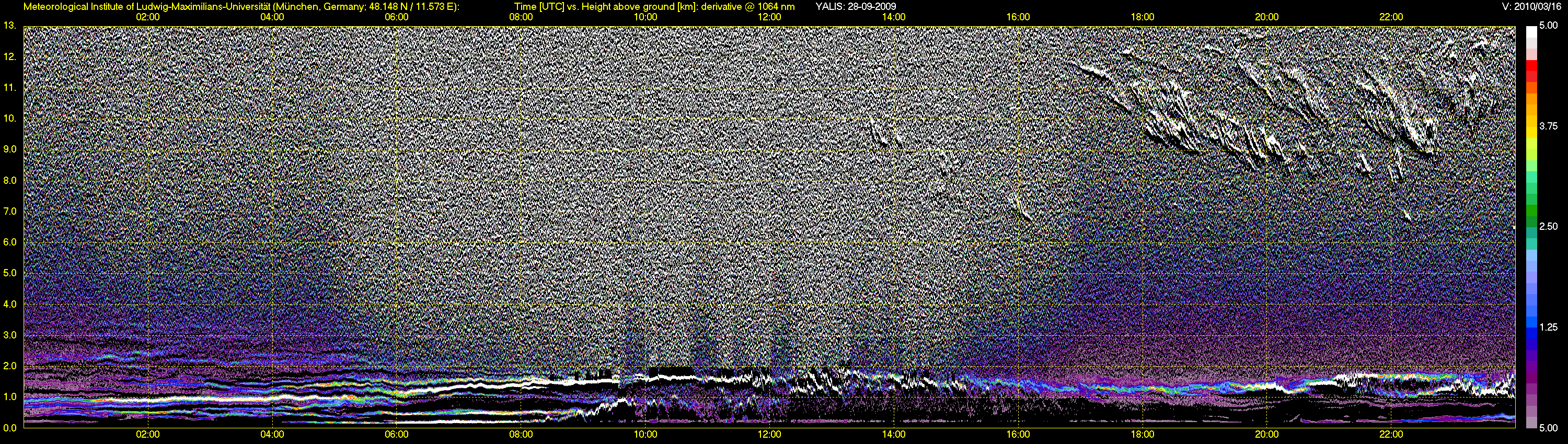Select the 12:00 tick on the top time axis

pyautogui.click(x=769, y=17)
